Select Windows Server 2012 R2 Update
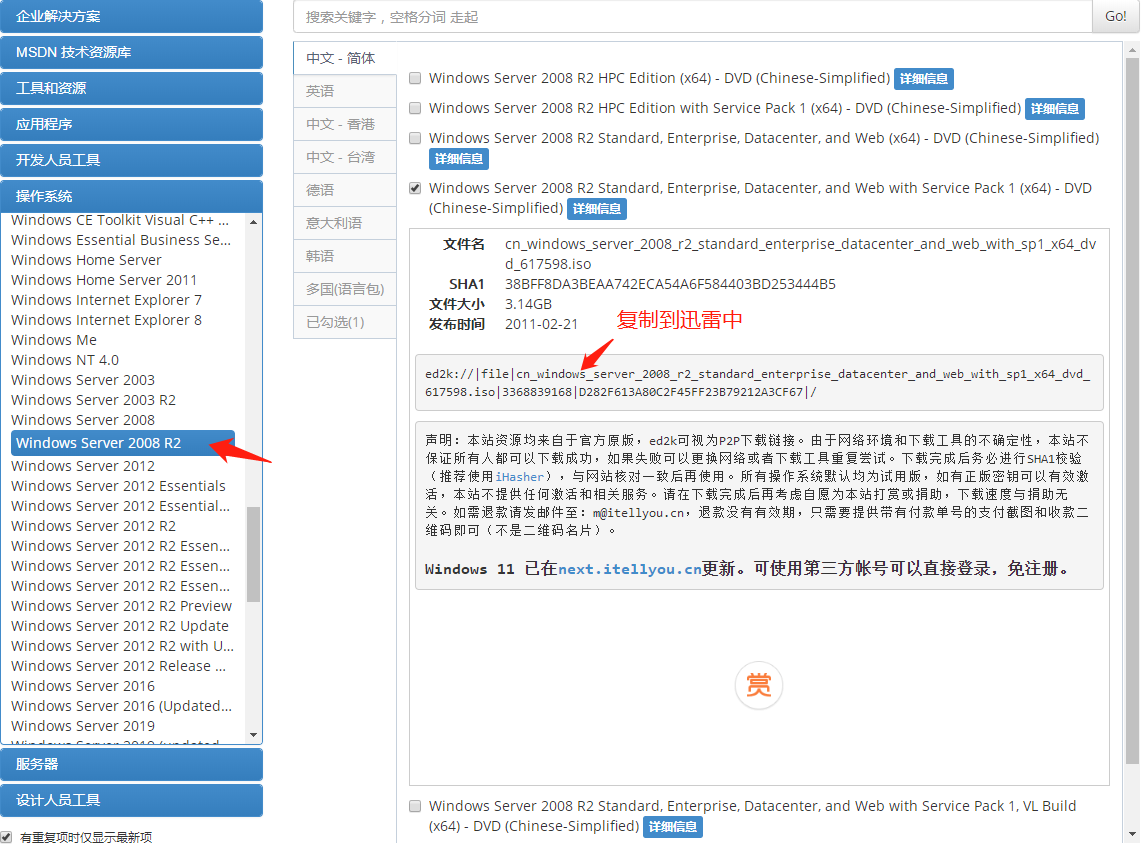The width and height of the screenshot is (1142, 845). [x=119, y=626]
